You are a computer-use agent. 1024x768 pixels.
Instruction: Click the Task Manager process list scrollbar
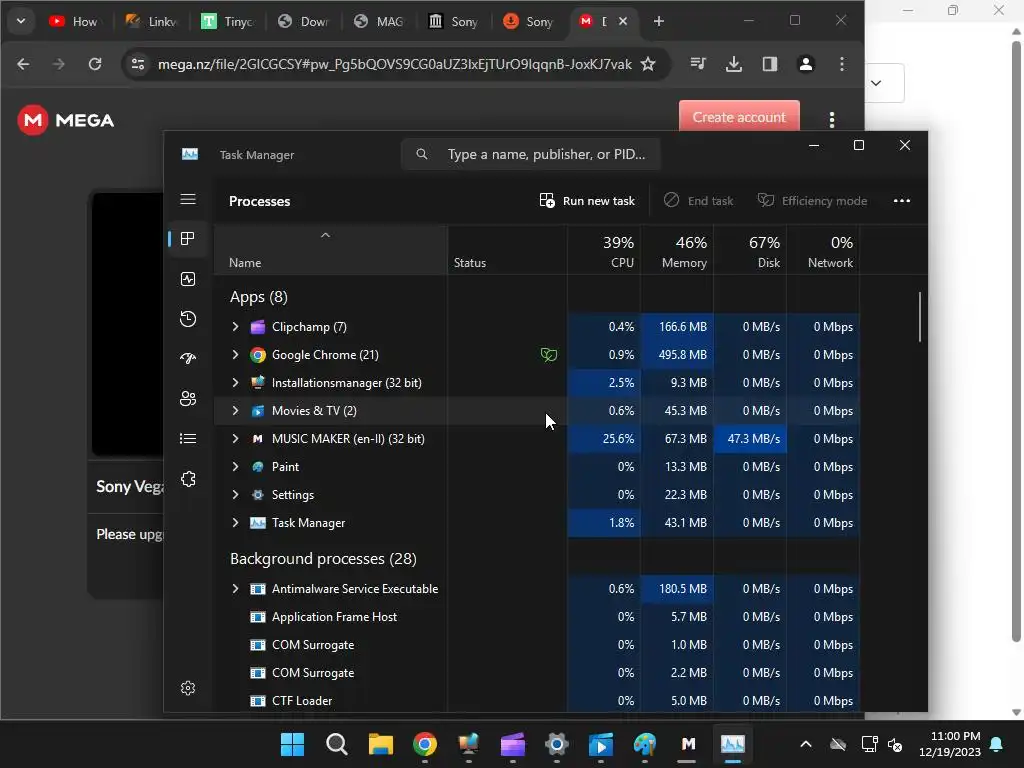click(x=920, y=317)
